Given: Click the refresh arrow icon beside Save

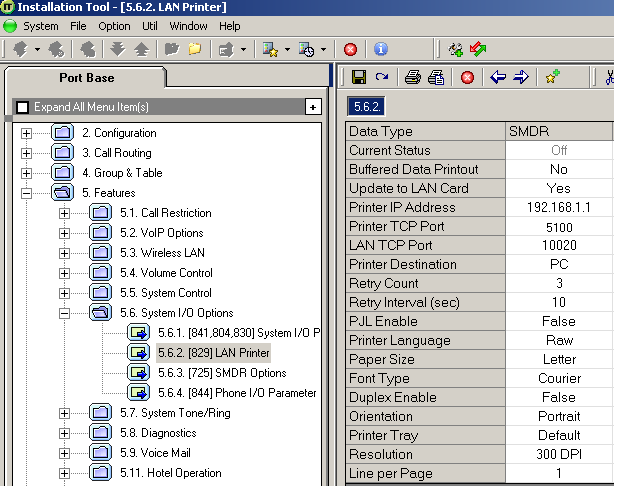Looking at the screenshot, I should [x=381, y=77].
